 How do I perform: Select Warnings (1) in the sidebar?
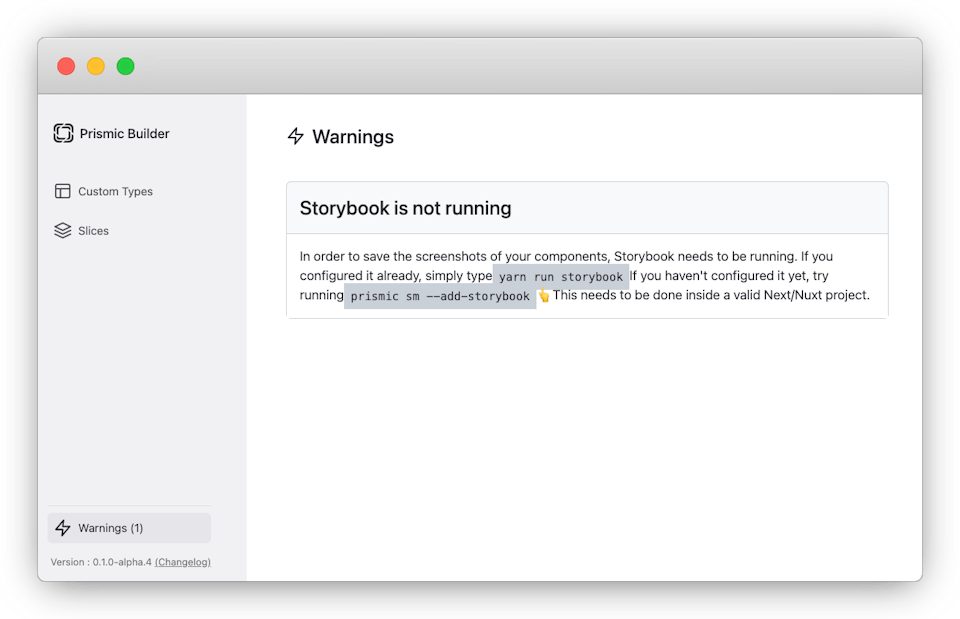[x=129, y=528]
